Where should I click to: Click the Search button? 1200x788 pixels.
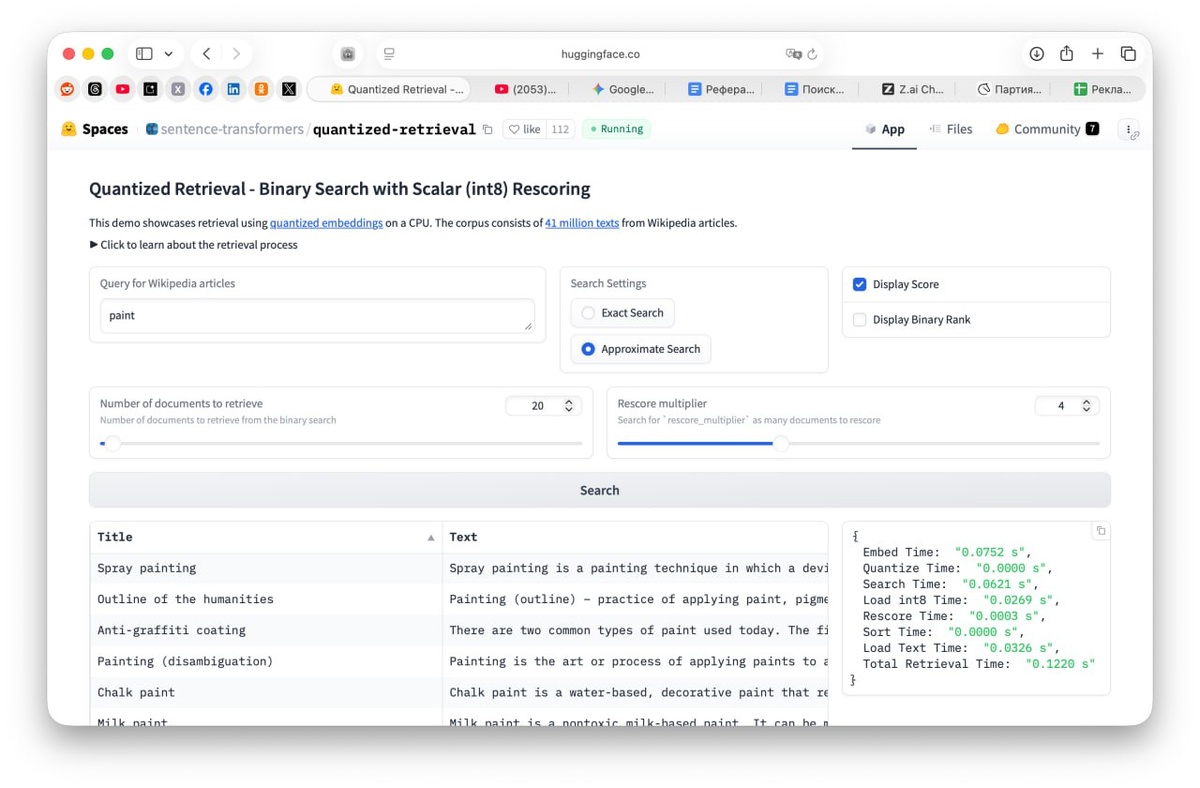click(600, 490)
